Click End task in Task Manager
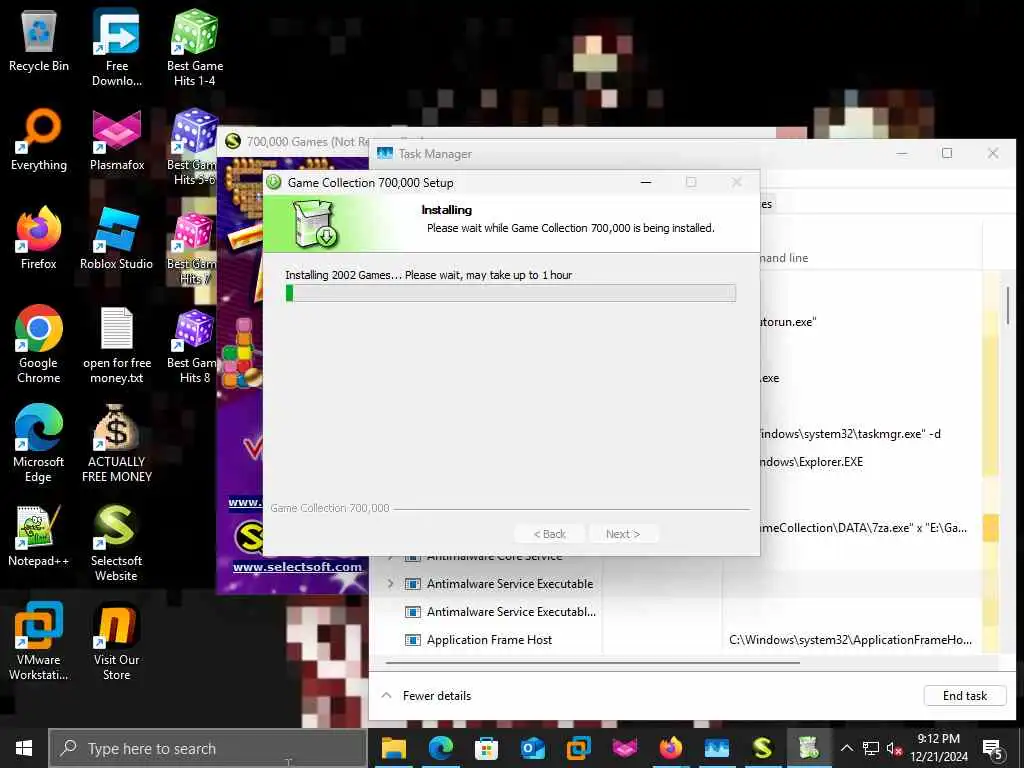The width and height of the screenshot is (1024, 768). pyautogui.click(x=965, y=696)
